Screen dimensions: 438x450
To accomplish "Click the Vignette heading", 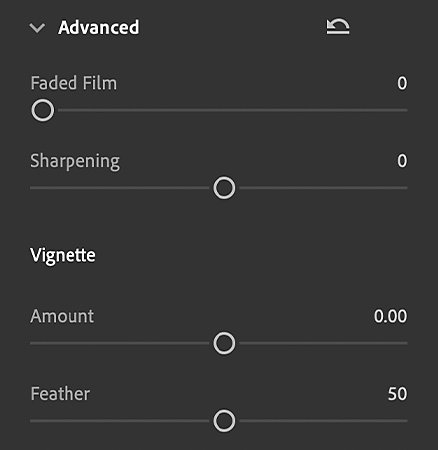I will [x=63, y=256].
